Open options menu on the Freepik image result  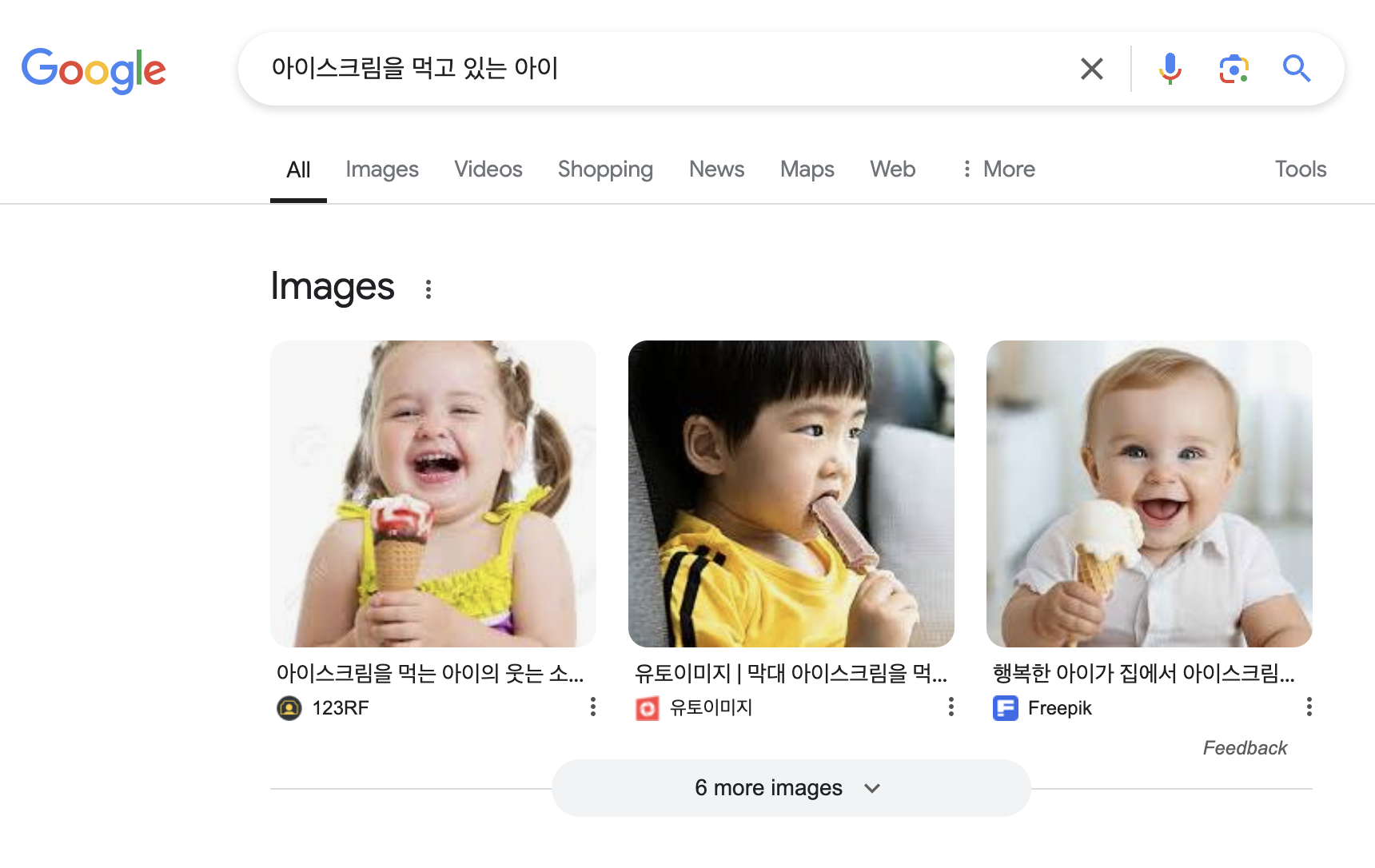click(x=1309, y=707)
